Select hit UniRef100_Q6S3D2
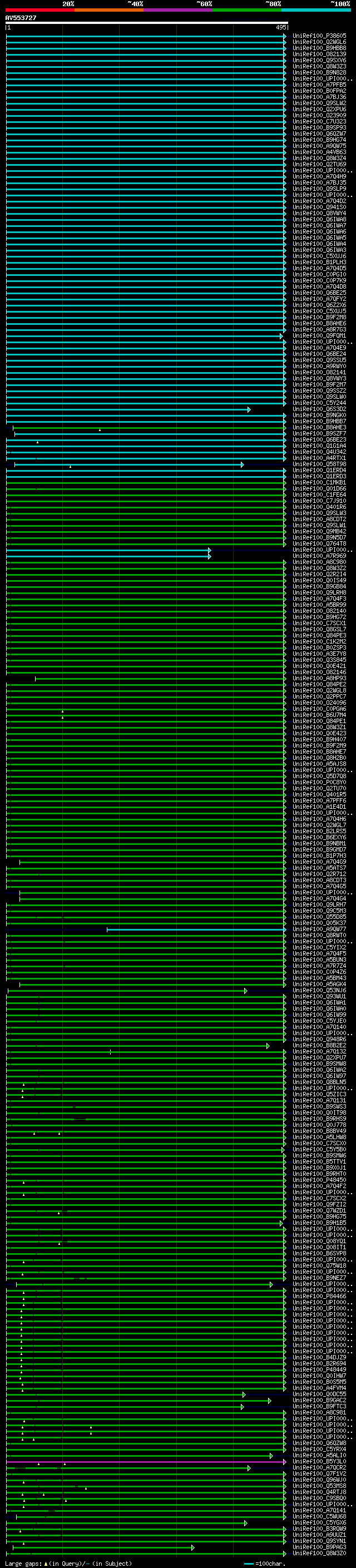The width and height of the screenshot is (356, 1568). point(319,409)
